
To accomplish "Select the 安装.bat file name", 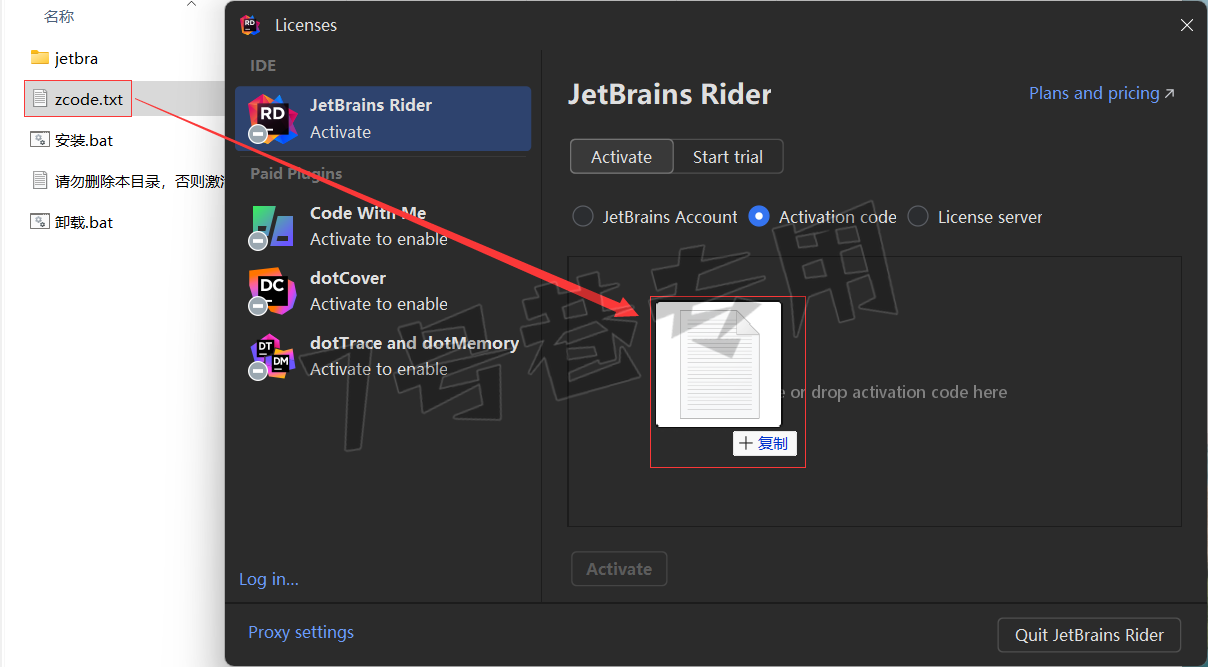I will point(84,140).
